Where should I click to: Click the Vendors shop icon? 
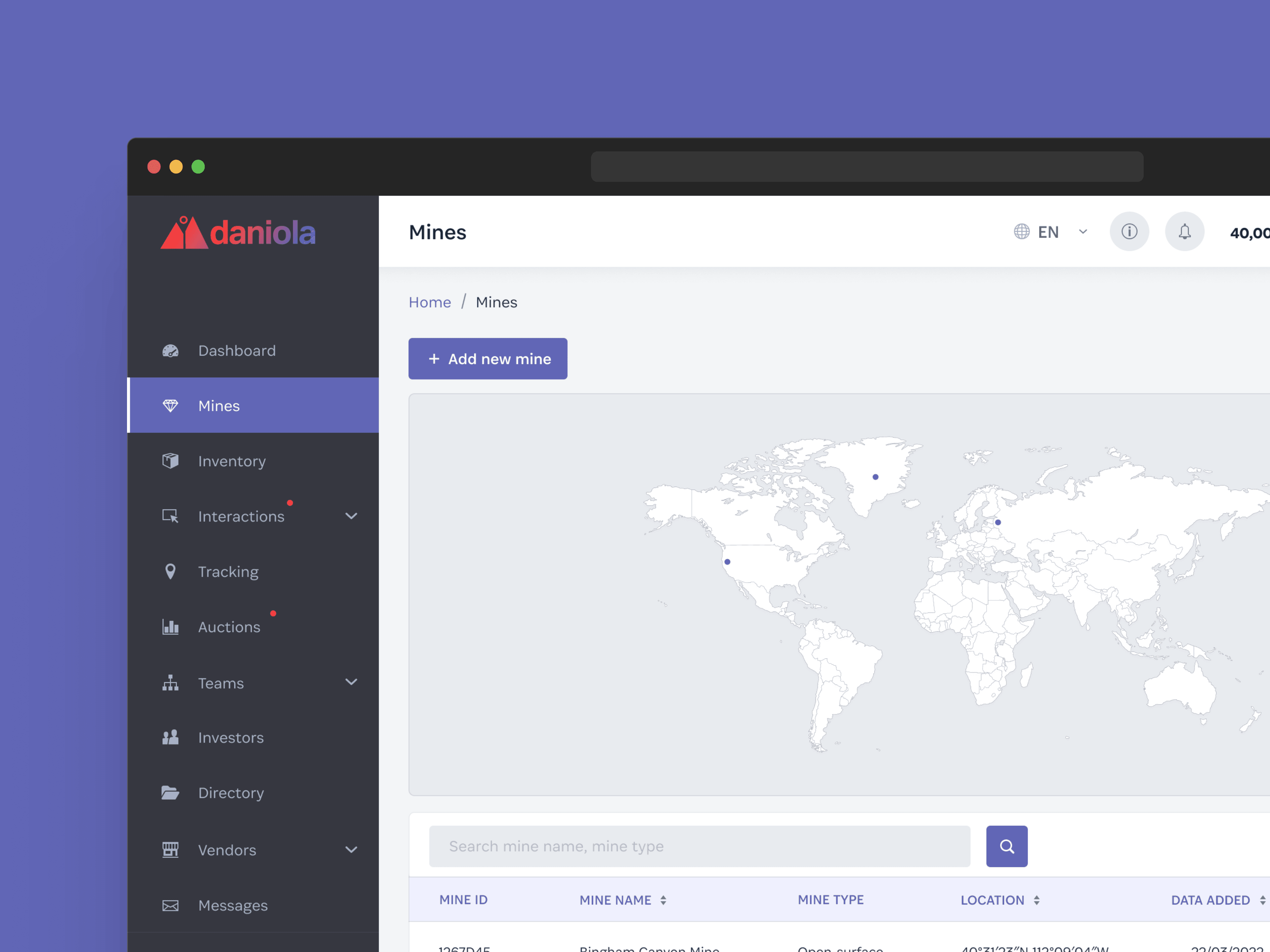click(171, 850)
